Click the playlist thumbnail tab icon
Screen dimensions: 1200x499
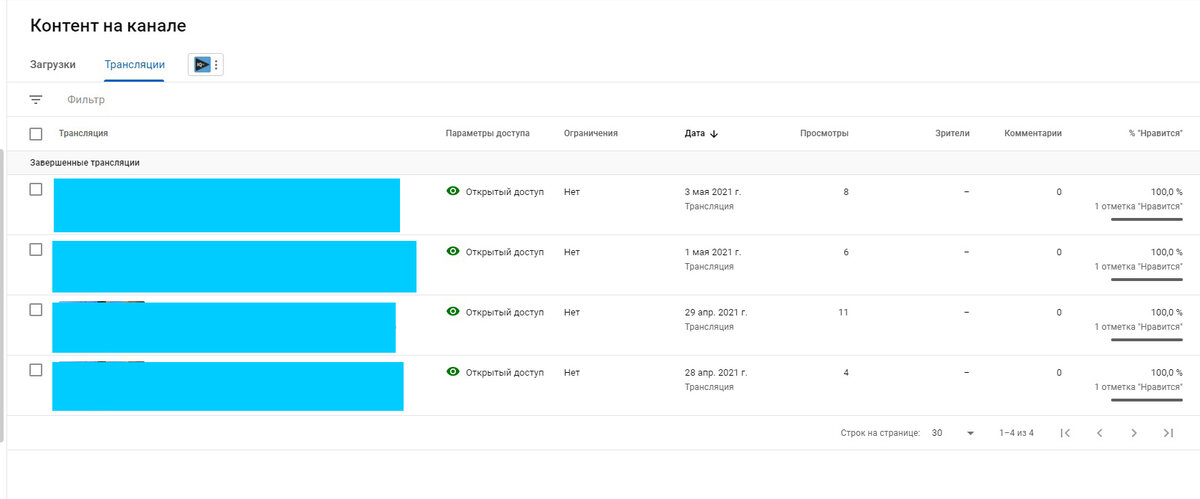(x=202, y=64)
